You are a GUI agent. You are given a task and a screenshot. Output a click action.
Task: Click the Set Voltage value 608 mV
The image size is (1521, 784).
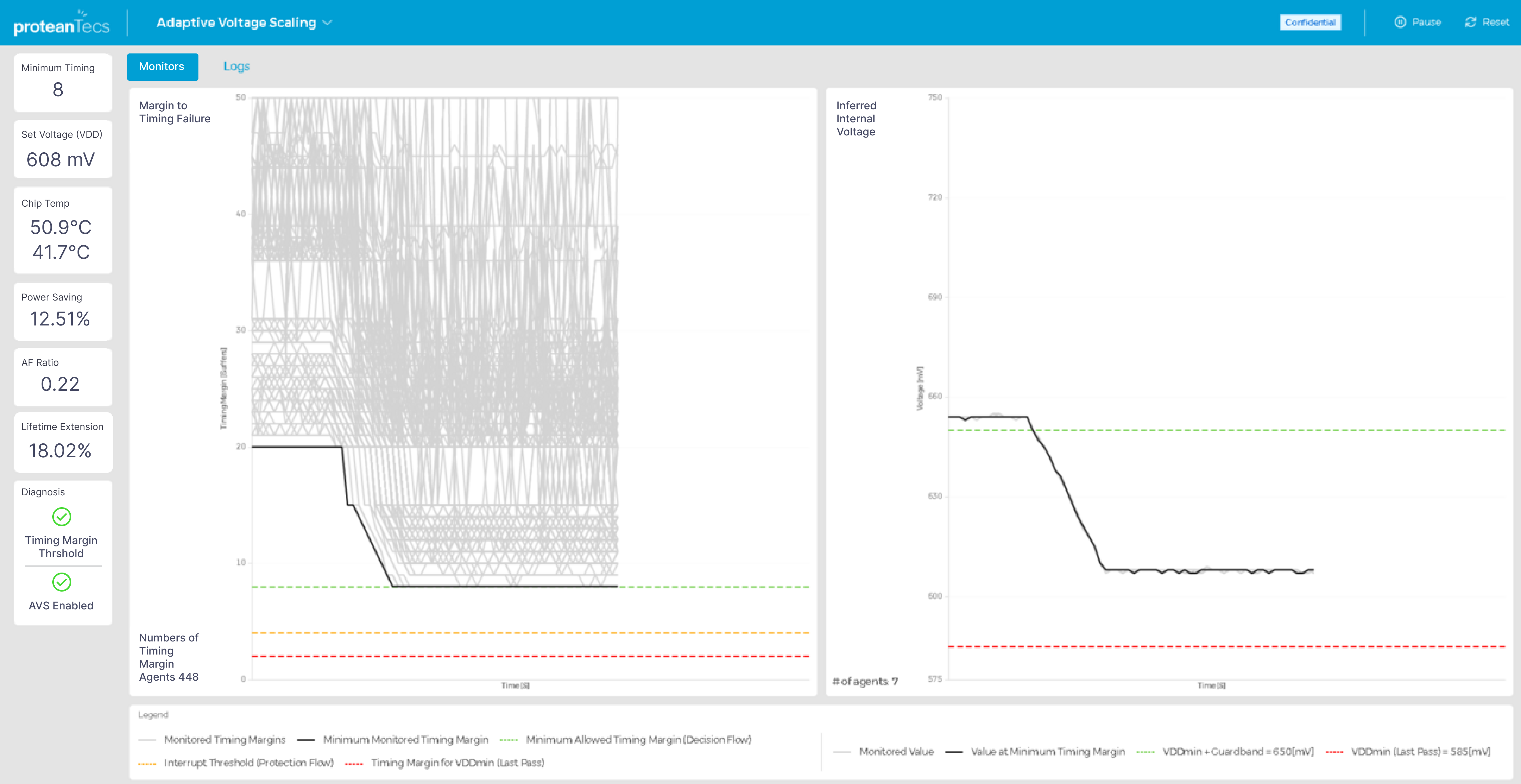click(x=60, y=159)
